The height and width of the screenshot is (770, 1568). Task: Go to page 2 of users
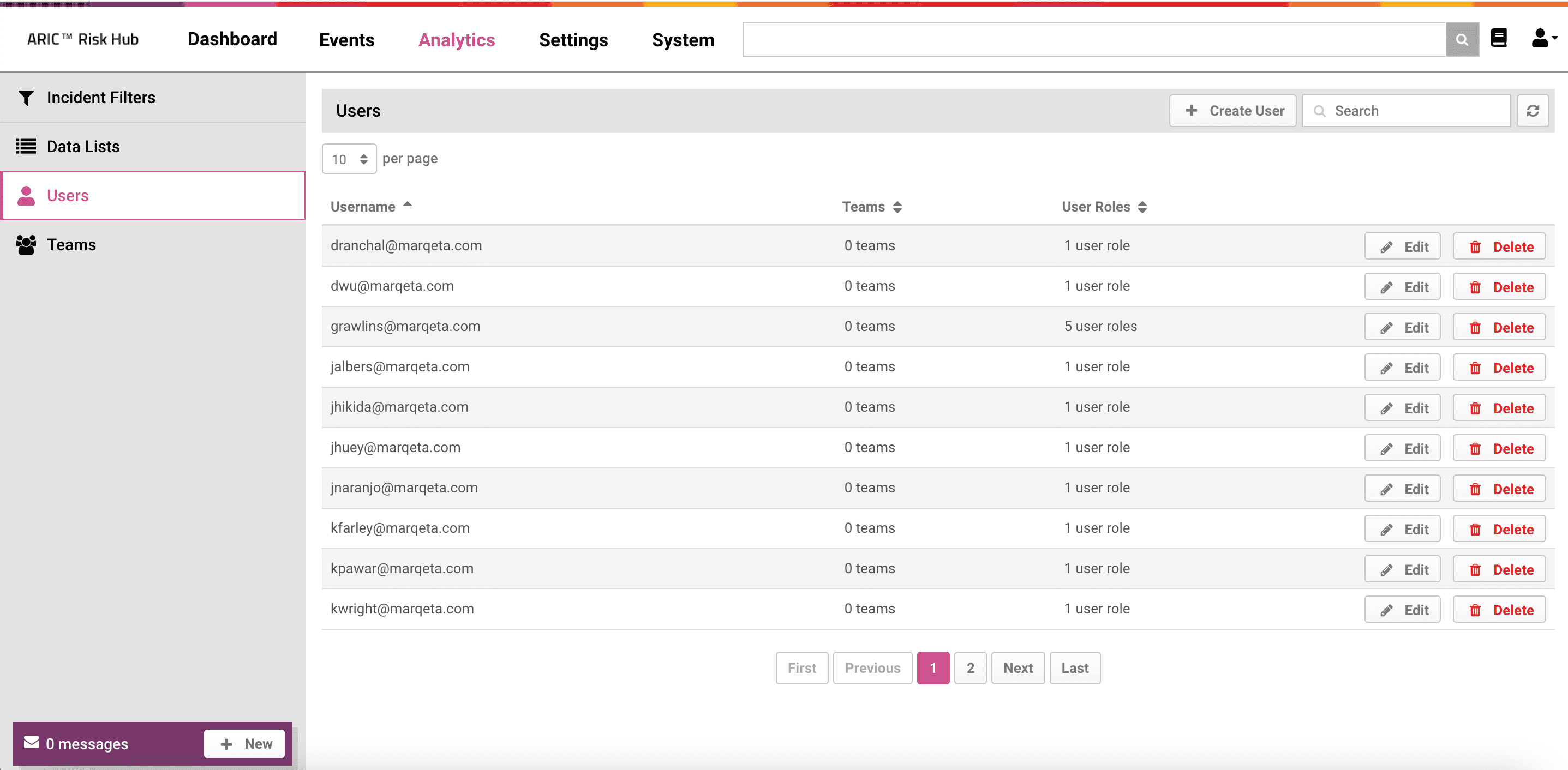(x=970, y=668)
